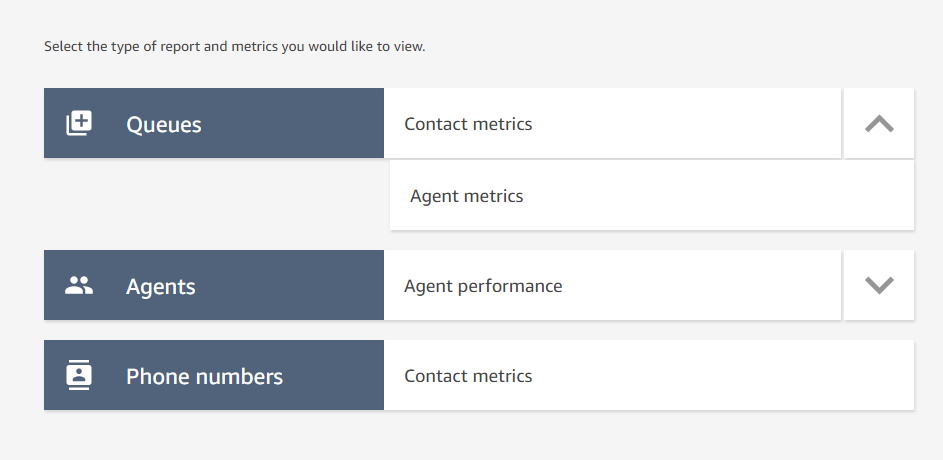Open the Agent performance report
The height and width of the screenshot is (460, 943).
pos(483,286)
